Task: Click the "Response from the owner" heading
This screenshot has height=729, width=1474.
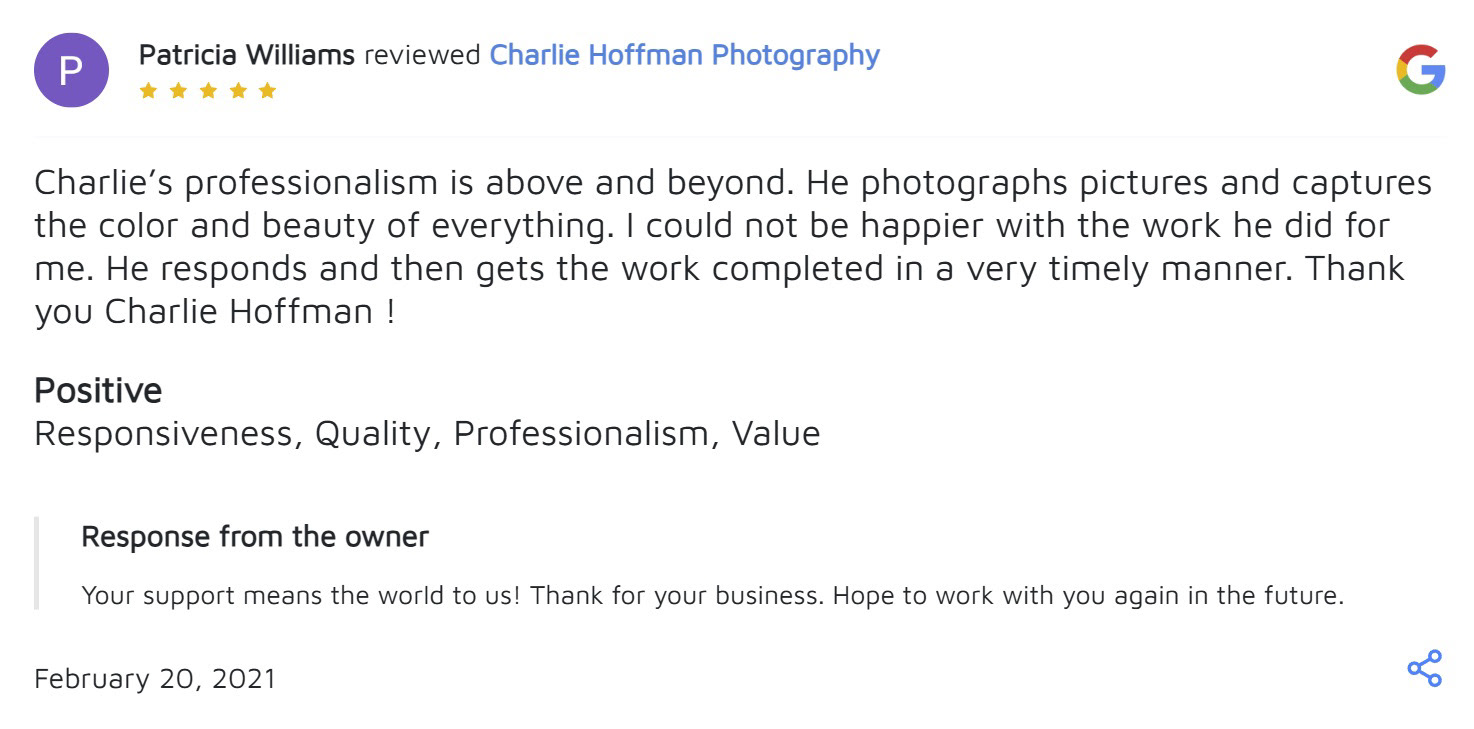Action: pos(255,537)
